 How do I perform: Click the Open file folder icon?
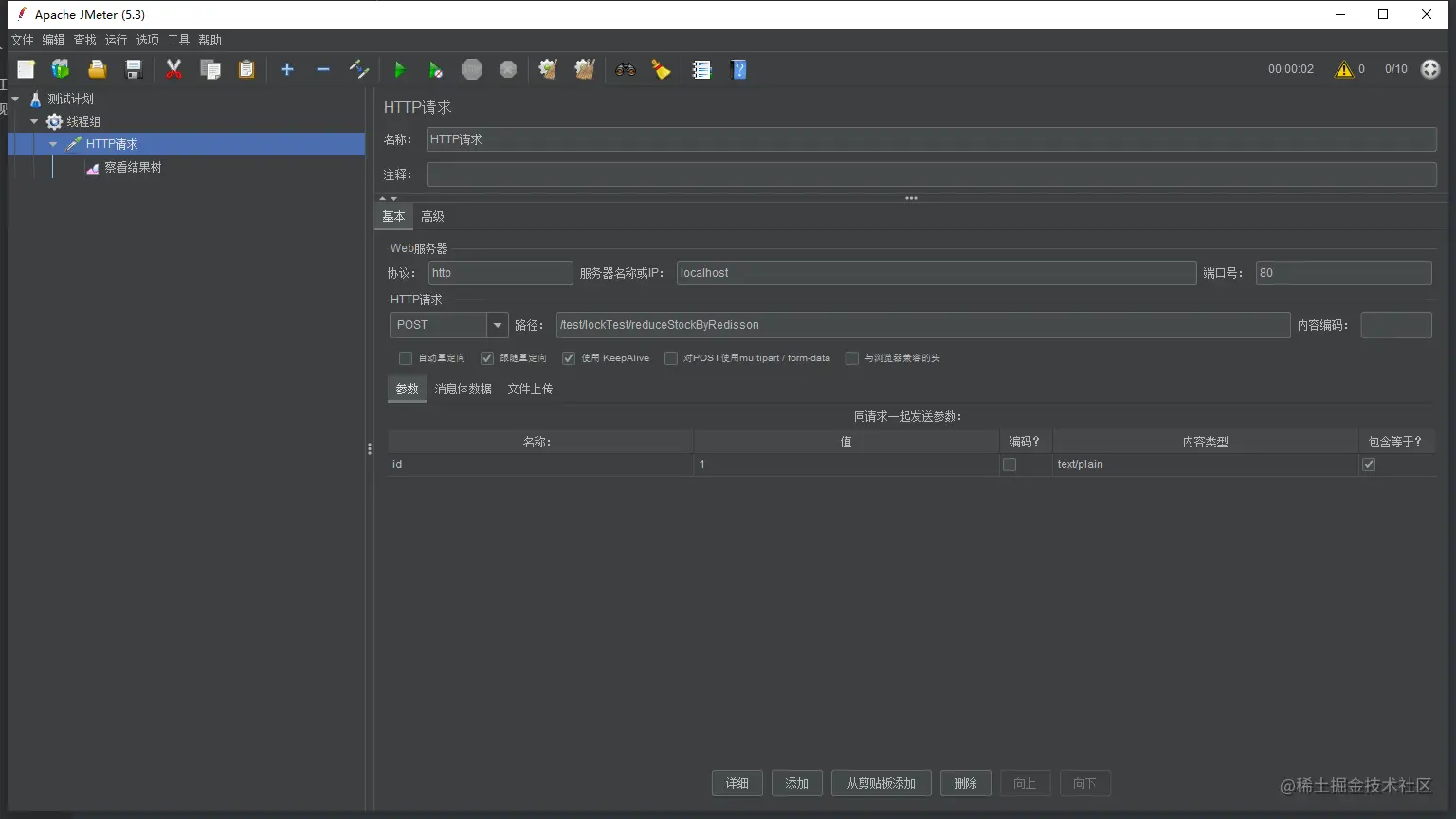click(97, 69)
